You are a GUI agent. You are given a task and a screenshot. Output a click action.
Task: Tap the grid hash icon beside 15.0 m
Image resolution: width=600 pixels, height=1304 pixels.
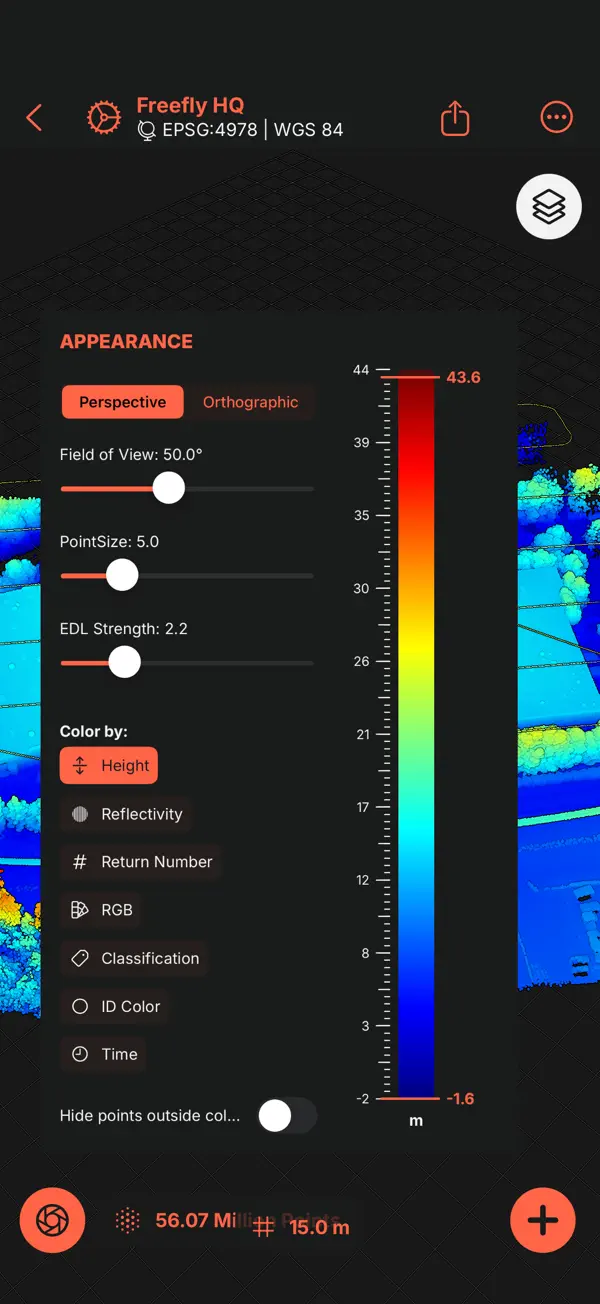coord(263,1227)
